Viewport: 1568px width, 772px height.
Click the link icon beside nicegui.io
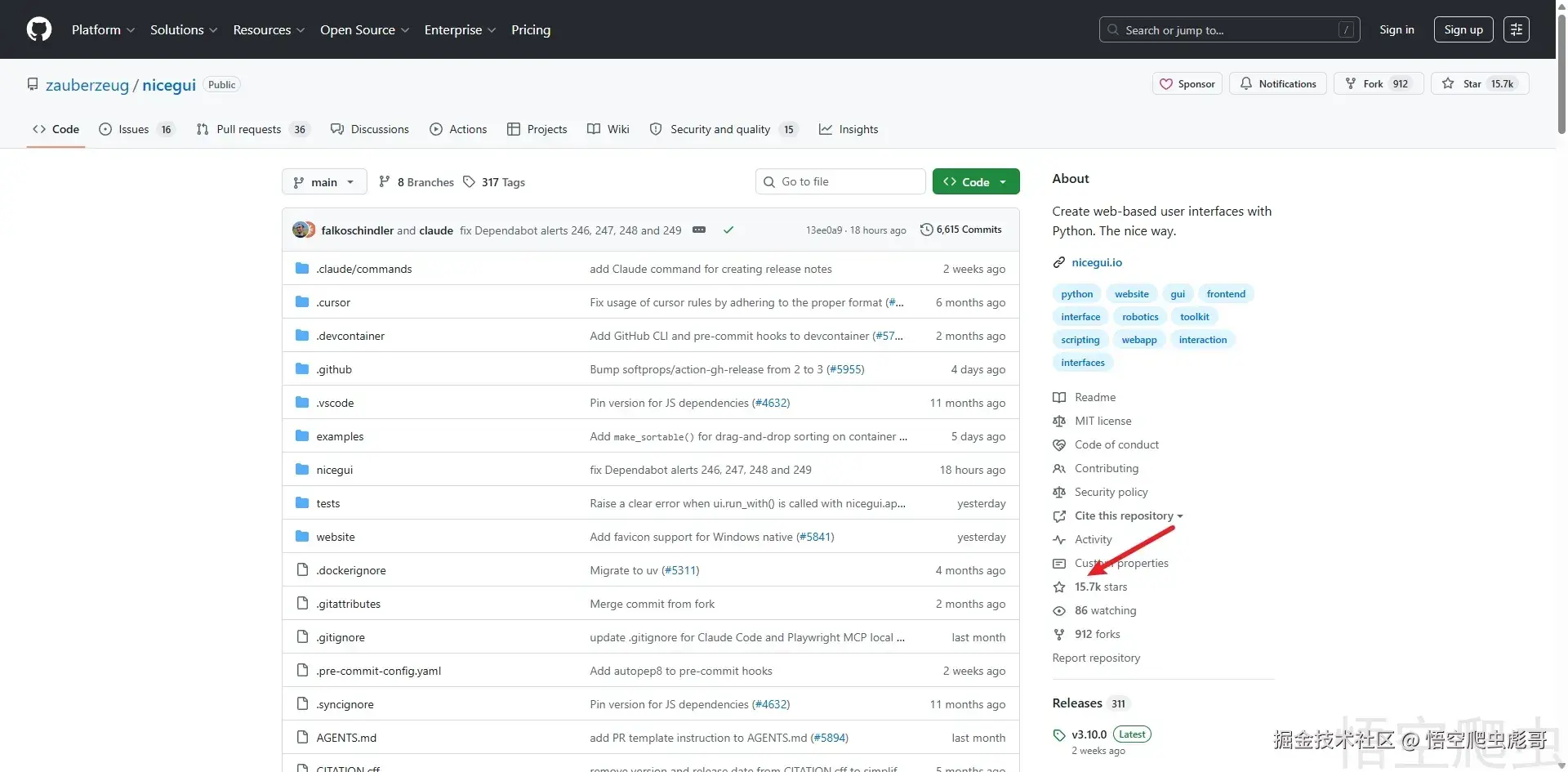click(1059, 262)
